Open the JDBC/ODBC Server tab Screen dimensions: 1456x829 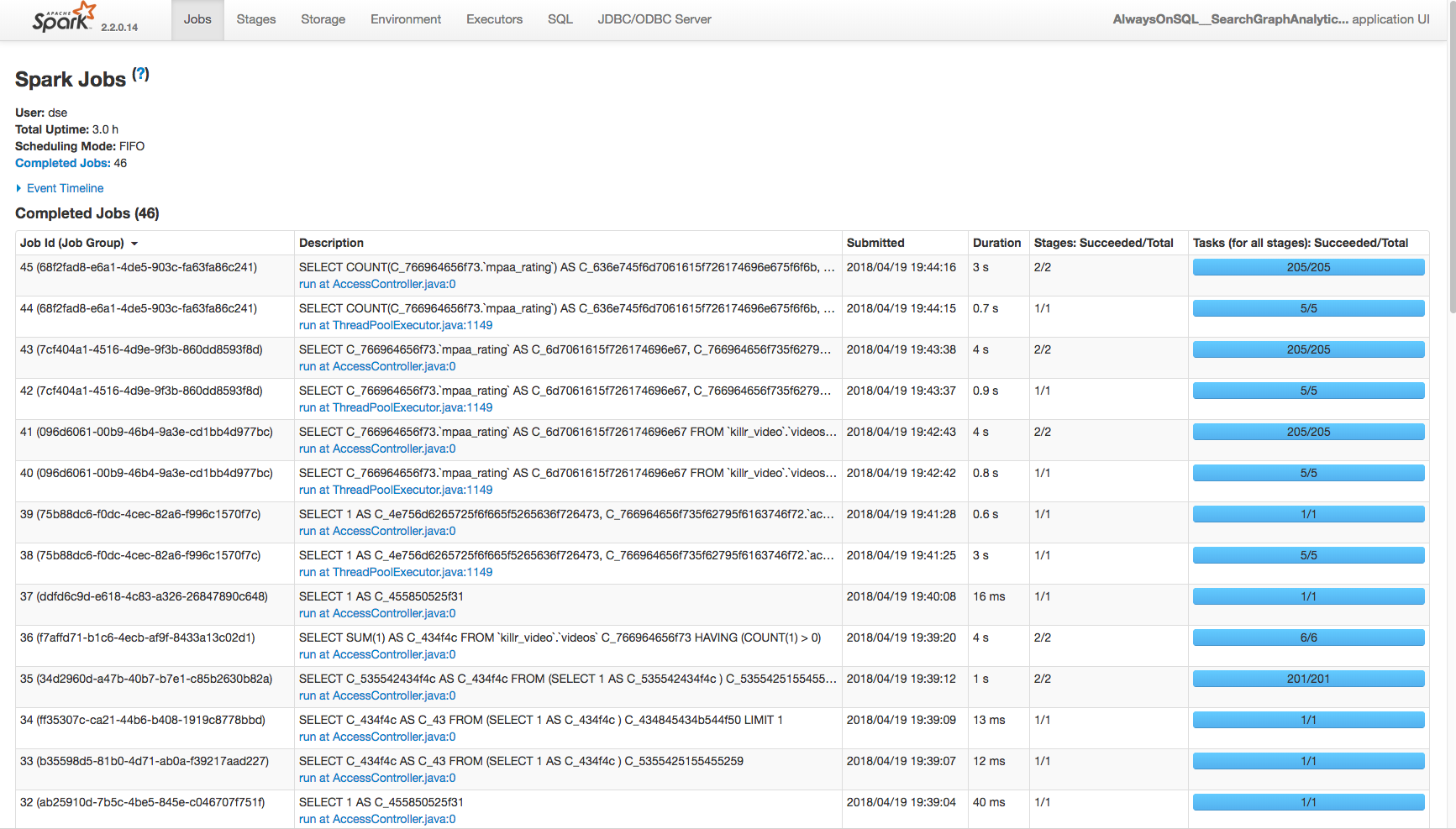pos(654,19)
